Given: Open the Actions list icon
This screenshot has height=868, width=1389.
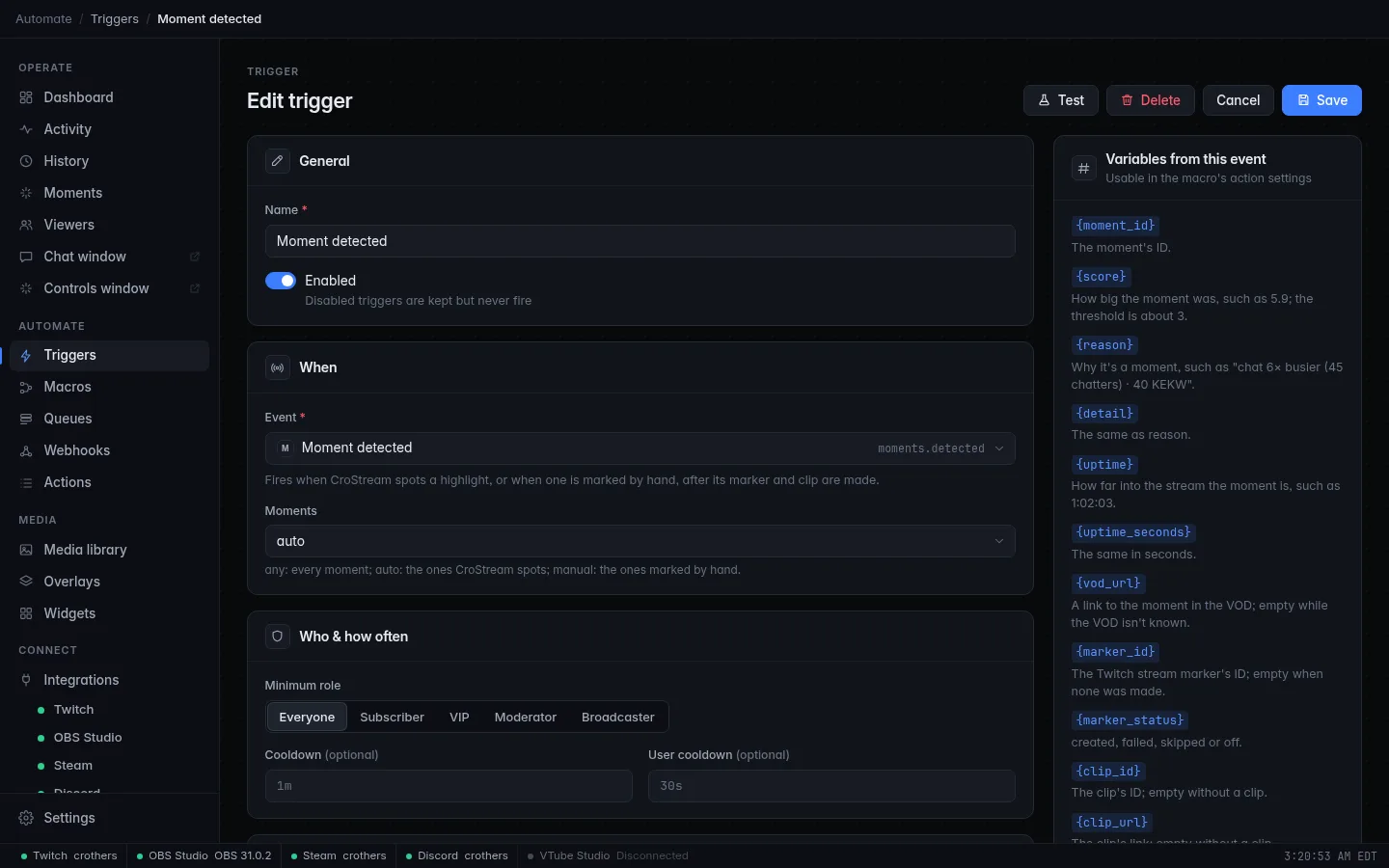Looking at the screenshot, I should tap(26, 482).
